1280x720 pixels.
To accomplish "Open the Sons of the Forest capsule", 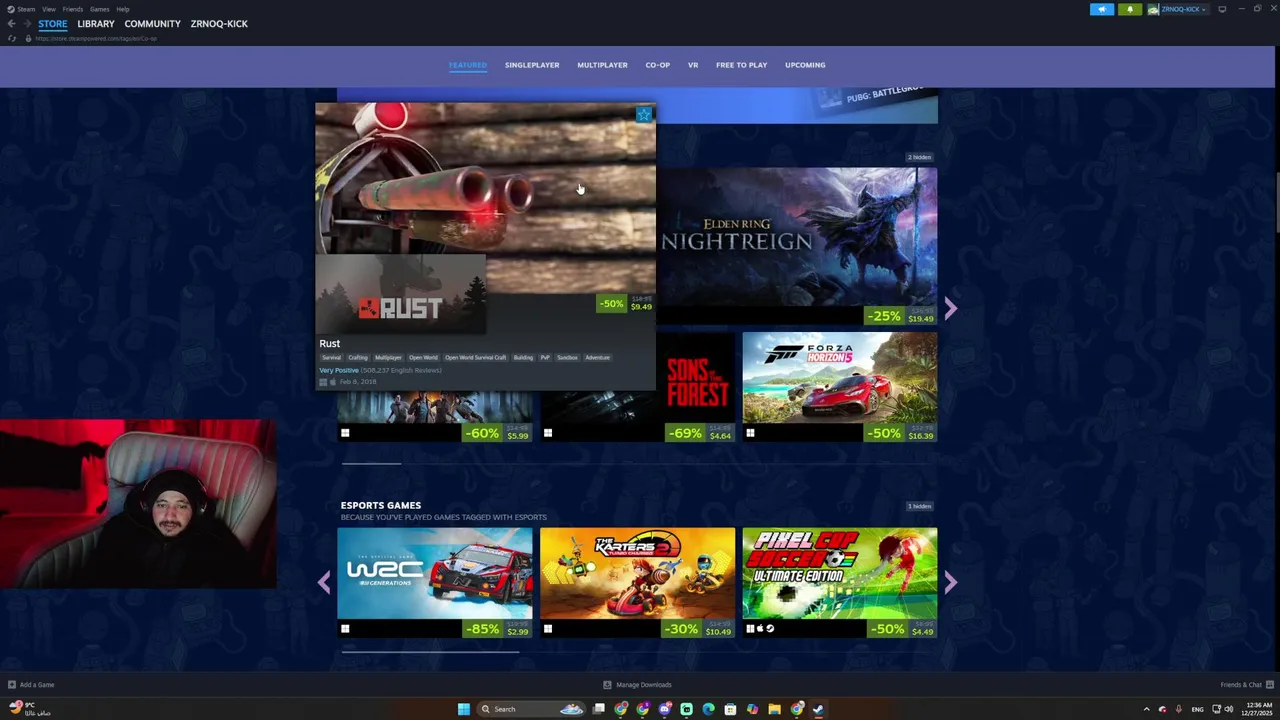I will [x=696, y=387].
